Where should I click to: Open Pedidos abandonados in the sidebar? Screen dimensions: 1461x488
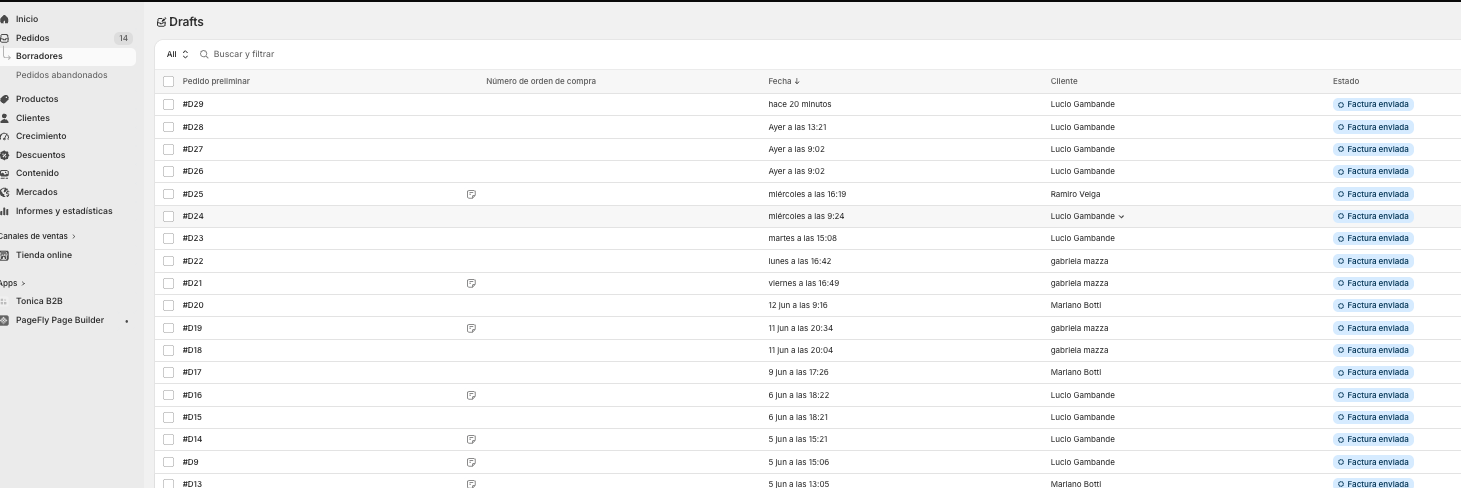(62, 75)
